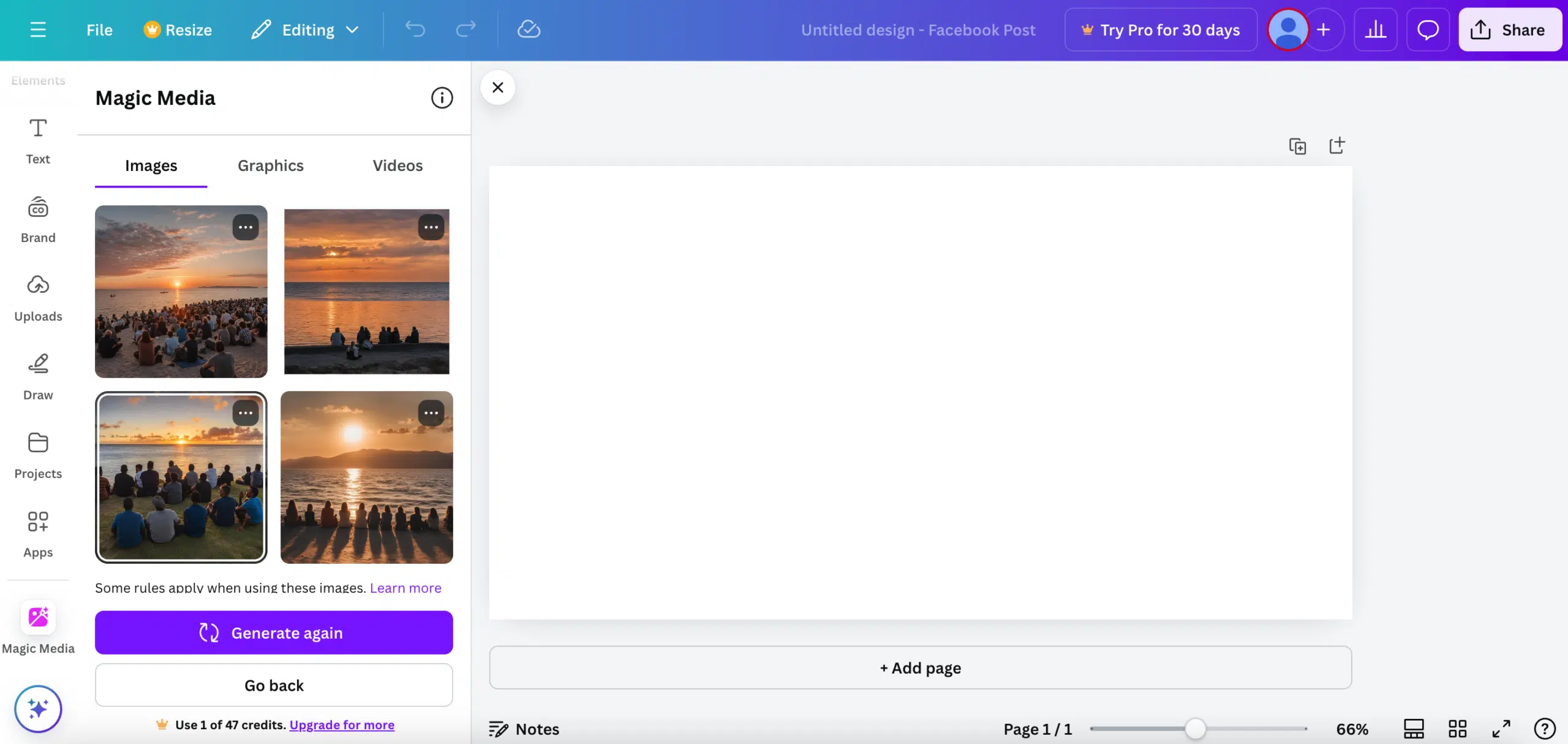Toggle the scroll view pages icon
Viewport: 1568px width, 744px height.
tap(1414, 729)
